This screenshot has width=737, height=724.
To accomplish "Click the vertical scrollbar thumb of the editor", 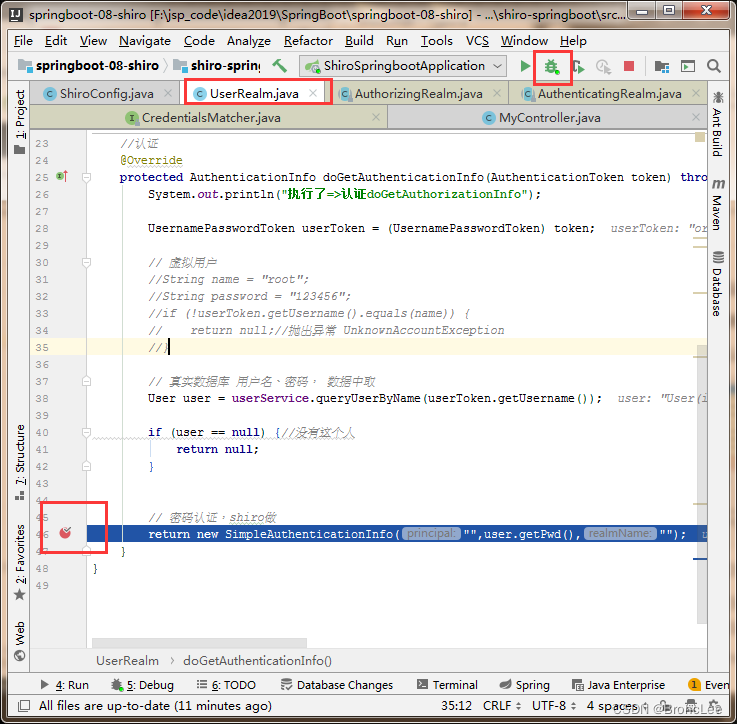I will pyautogui.click(x=702, y=484).
